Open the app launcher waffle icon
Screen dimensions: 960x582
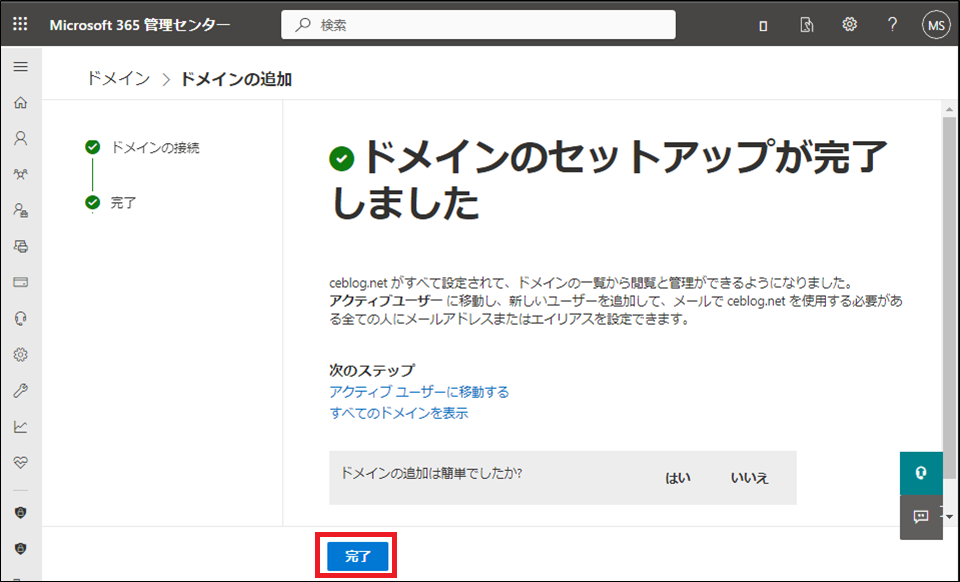(20, 24)
